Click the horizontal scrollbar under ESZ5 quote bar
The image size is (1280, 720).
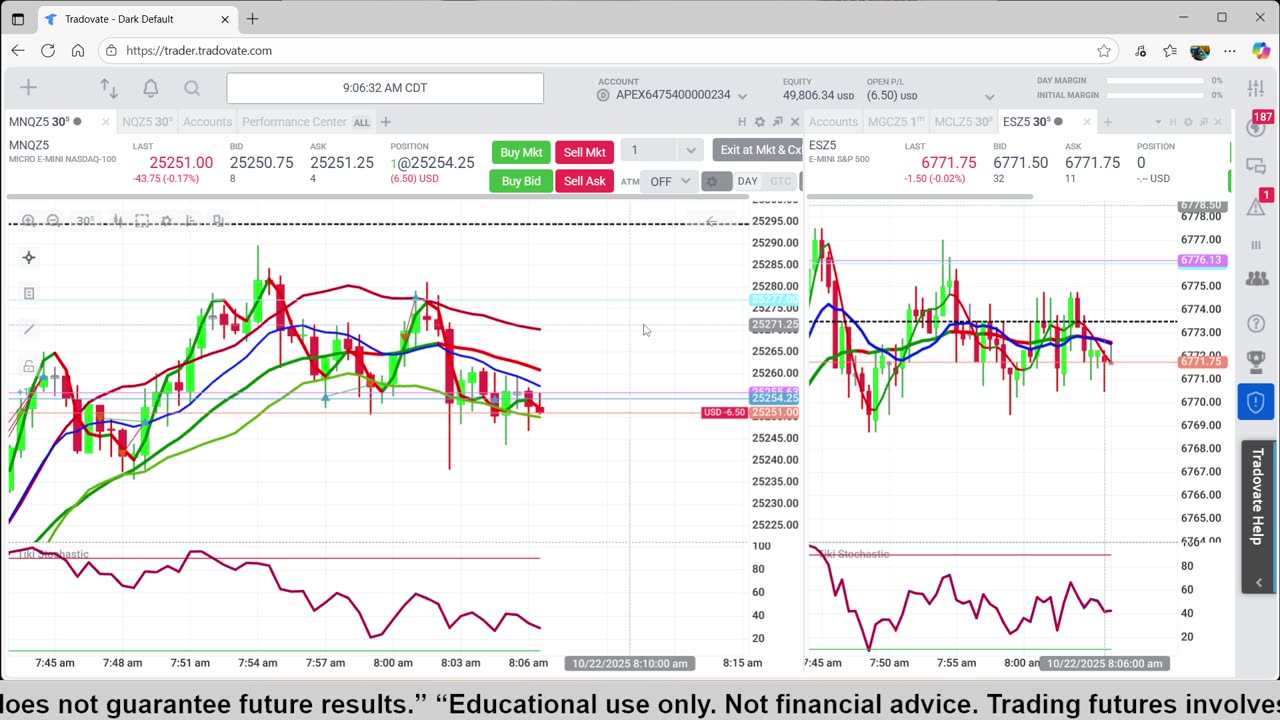point(920,197)
